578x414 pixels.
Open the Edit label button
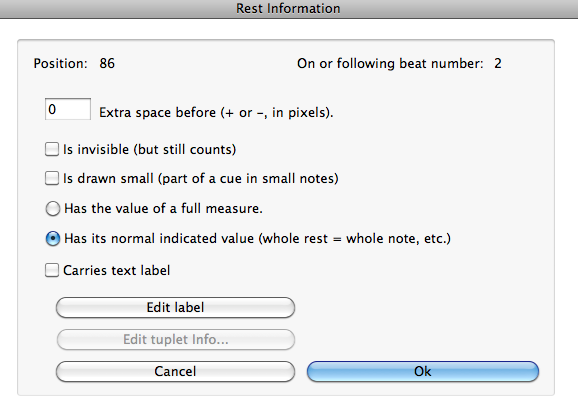[x=175, y=307]
